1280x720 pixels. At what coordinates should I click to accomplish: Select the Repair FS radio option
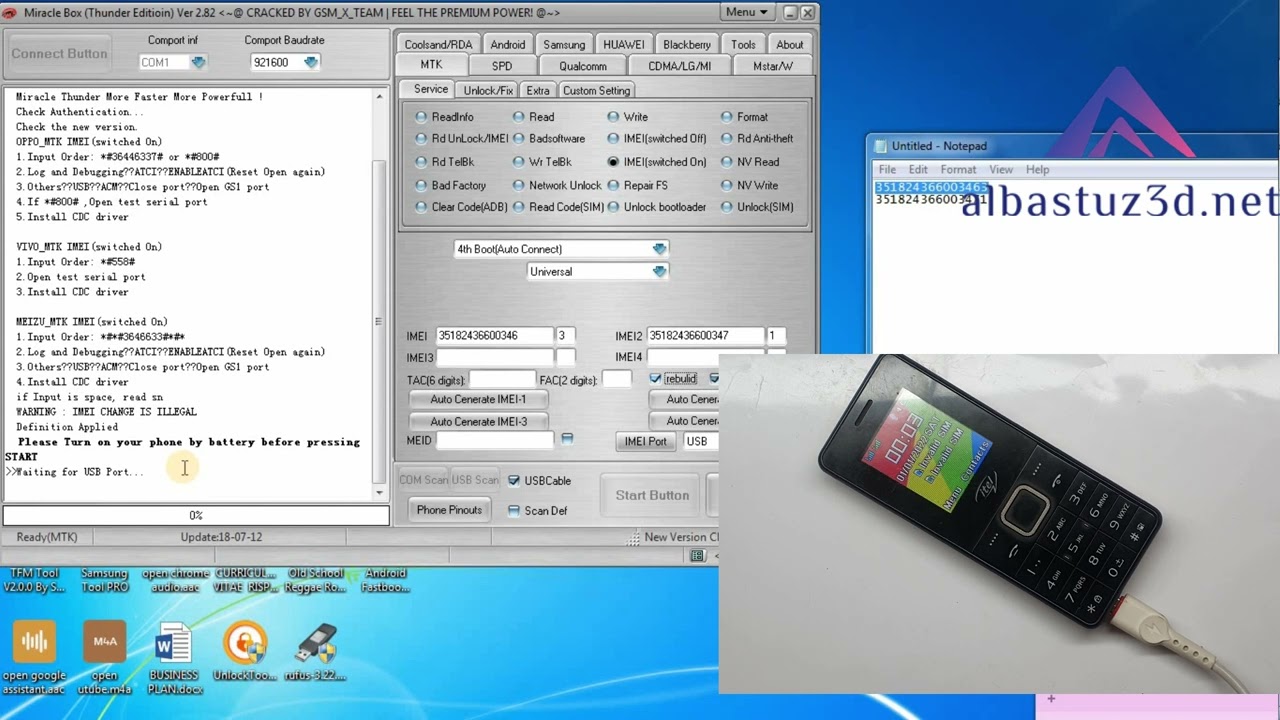coord(613,185)
